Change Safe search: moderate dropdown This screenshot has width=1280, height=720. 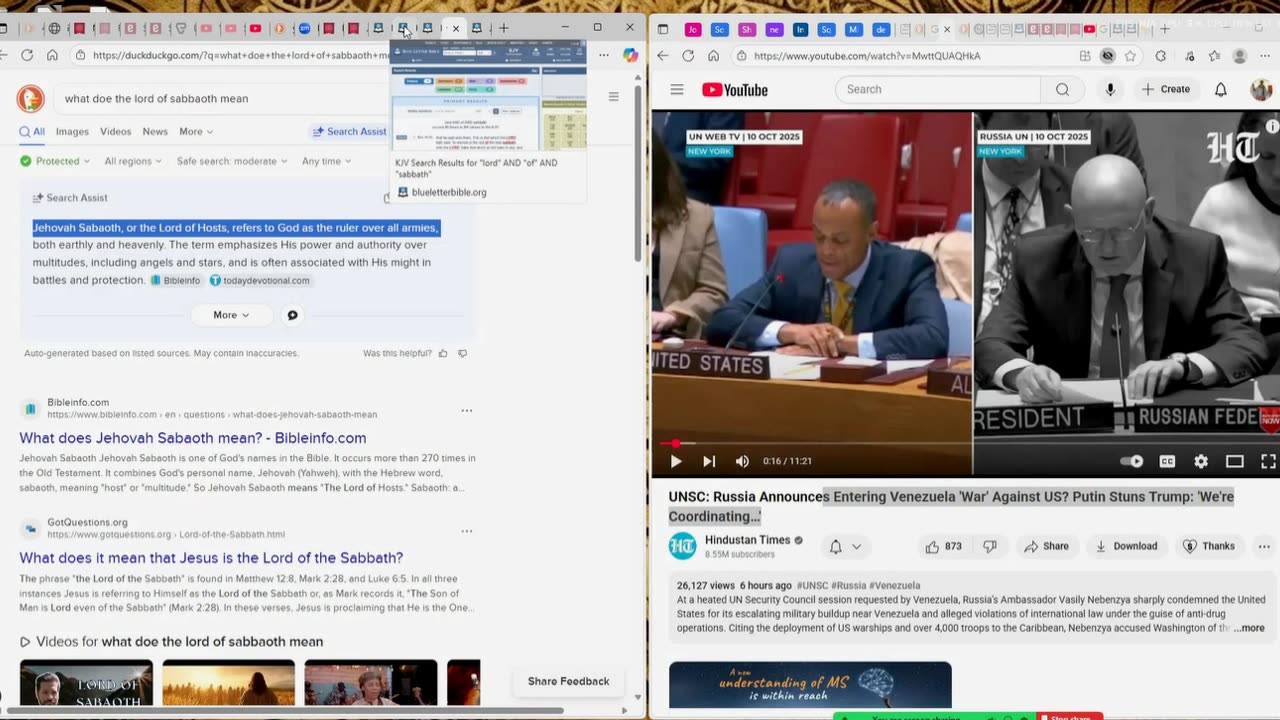tap(232, 161)
